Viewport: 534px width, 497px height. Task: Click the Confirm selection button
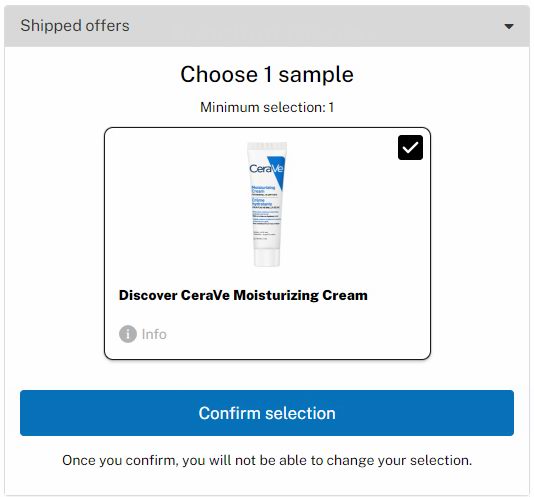point(267,413)
